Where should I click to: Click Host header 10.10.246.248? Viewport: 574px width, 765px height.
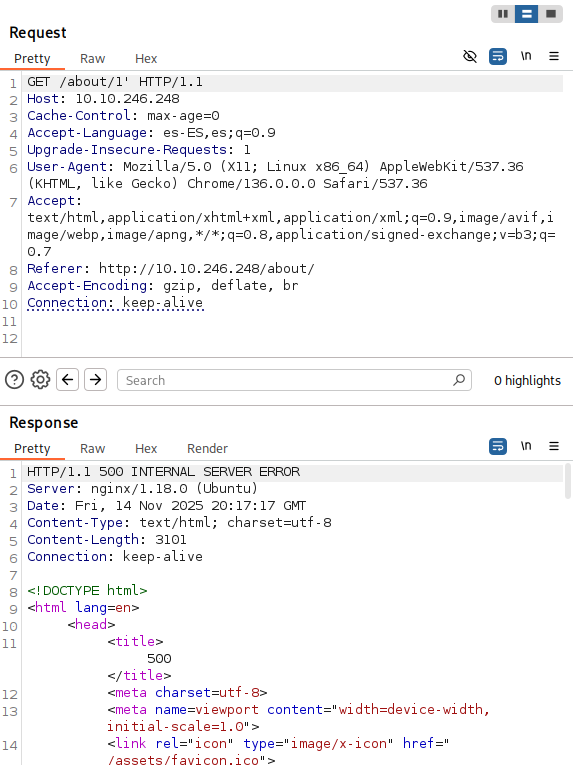[x=103, y=99]
